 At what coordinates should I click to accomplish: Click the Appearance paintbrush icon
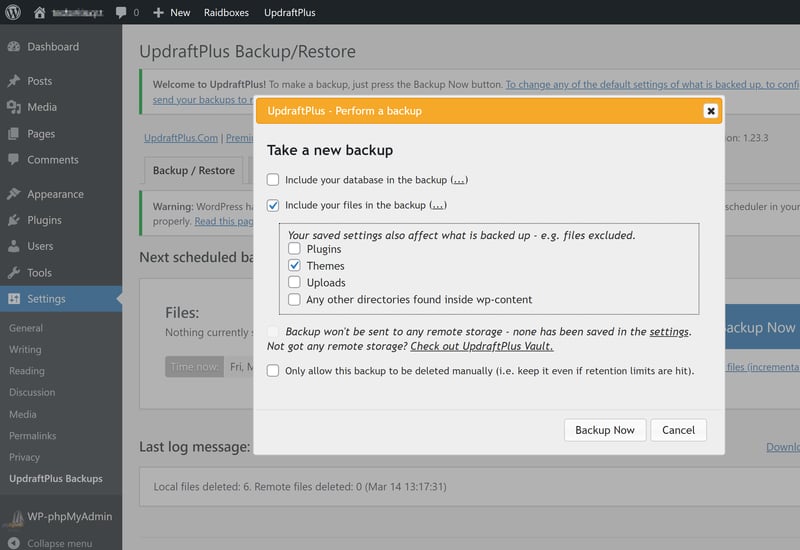tap(13, 194)
